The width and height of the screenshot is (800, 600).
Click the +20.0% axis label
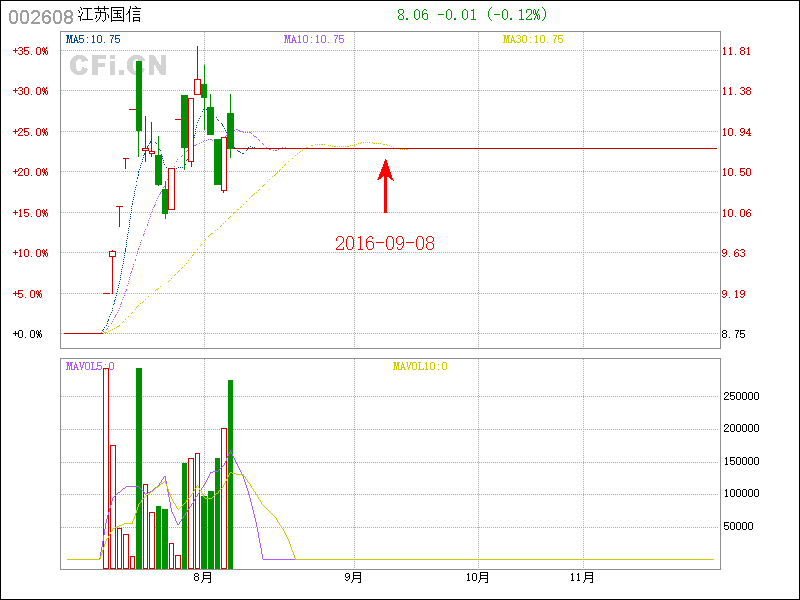30,172
